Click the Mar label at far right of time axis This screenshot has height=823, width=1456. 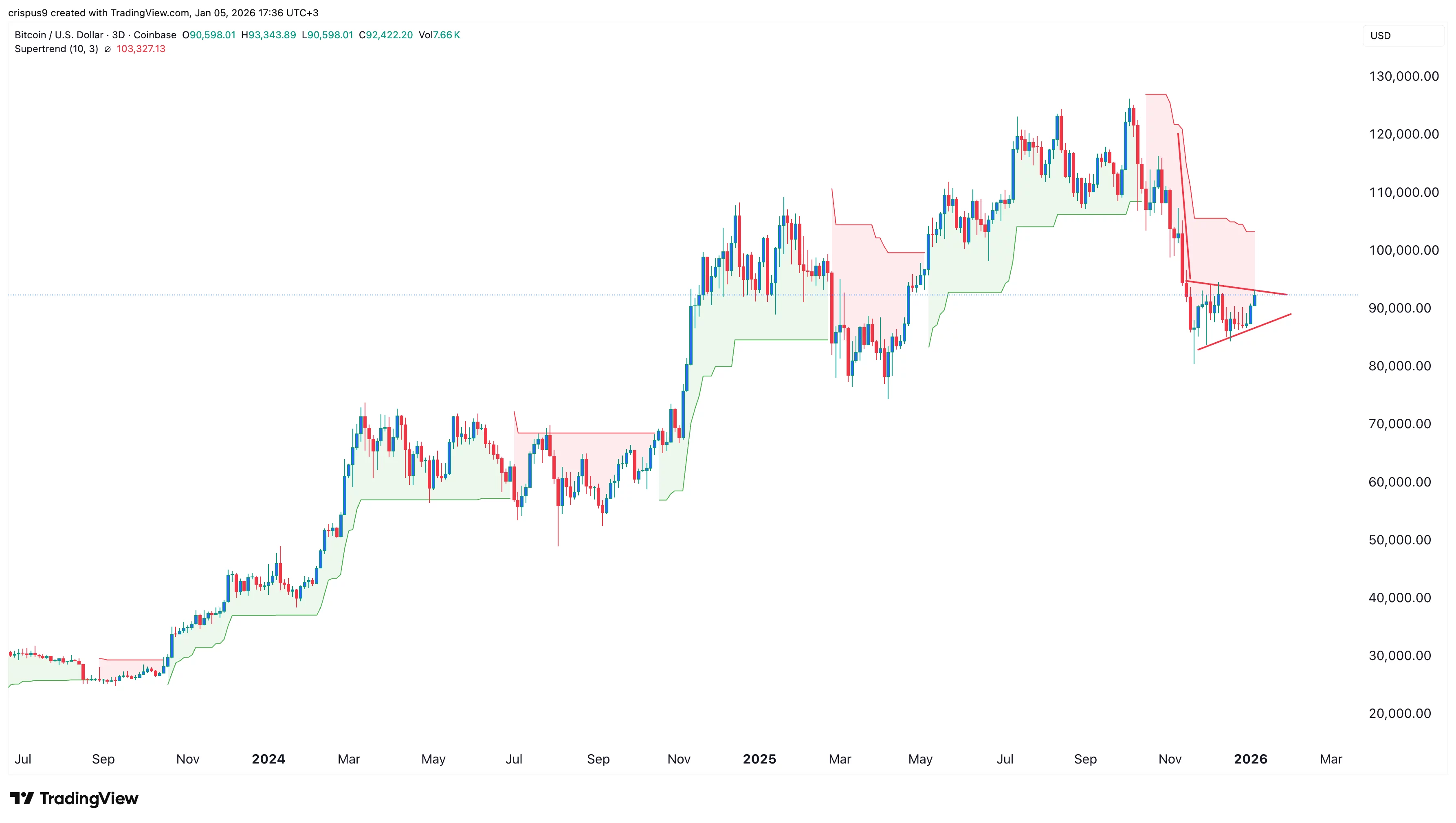pyautogui.click(x=1331, y=759)
